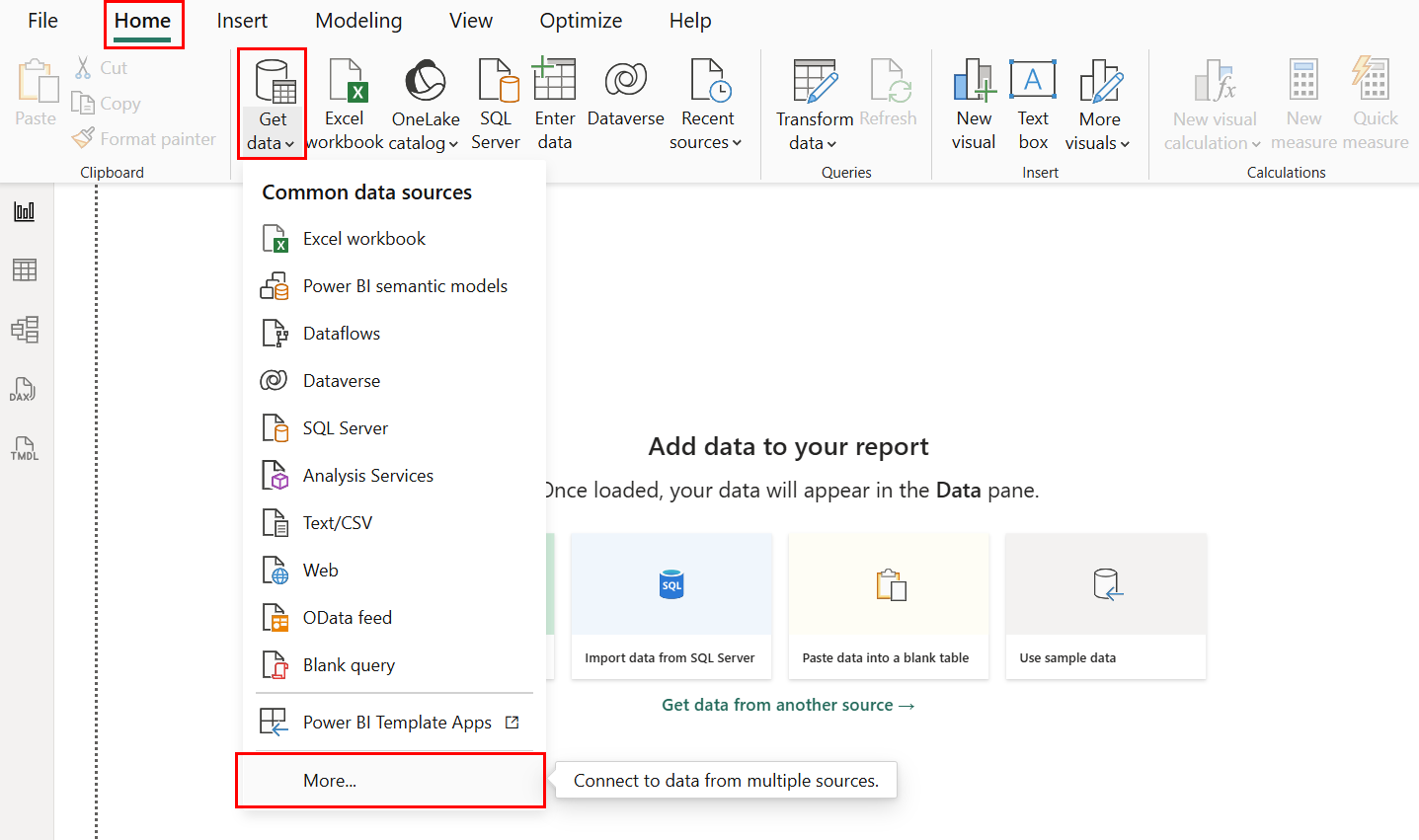Open Report view in left sidebar
This screenshot has width=1419, height=840.
(25, 211)
